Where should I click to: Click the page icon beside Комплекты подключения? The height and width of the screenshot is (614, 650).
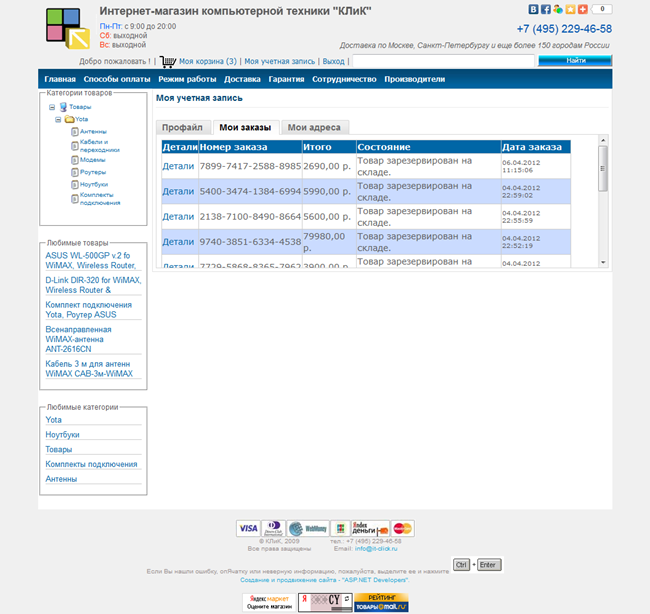click(x=75, y=199)
